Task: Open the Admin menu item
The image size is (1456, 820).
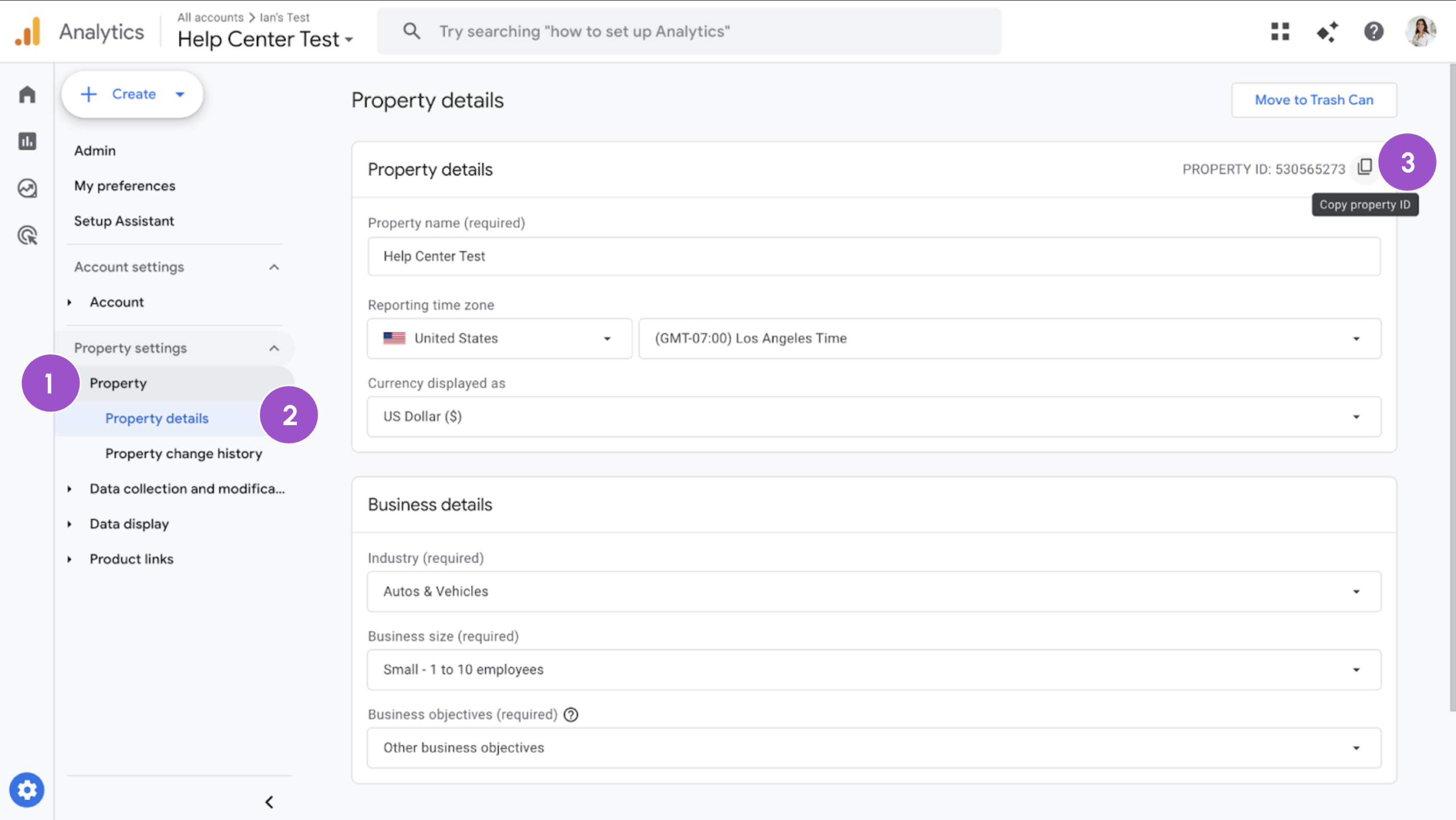Action: [95, 151]
